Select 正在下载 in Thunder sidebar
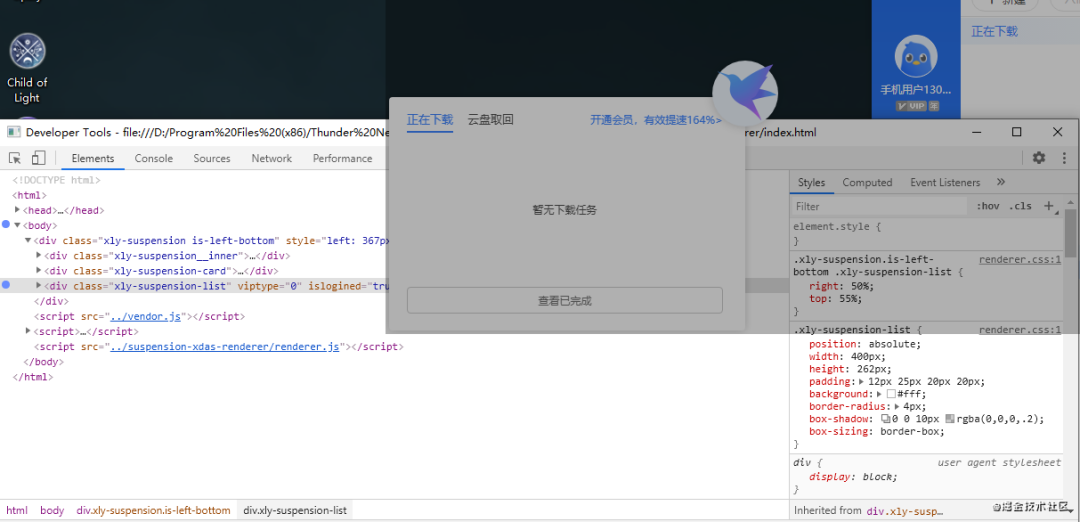The width and height of the screenshot is (1080, 522). click(x=994, y=32)
